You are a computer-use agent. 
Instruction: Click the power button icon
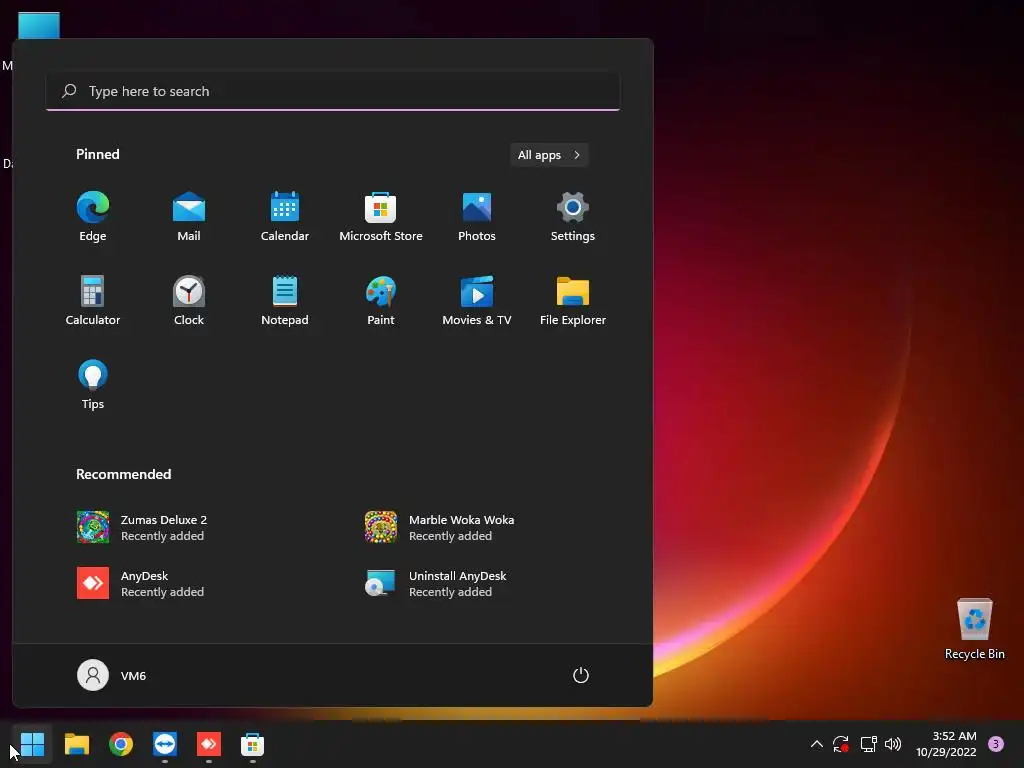[581, 675]
